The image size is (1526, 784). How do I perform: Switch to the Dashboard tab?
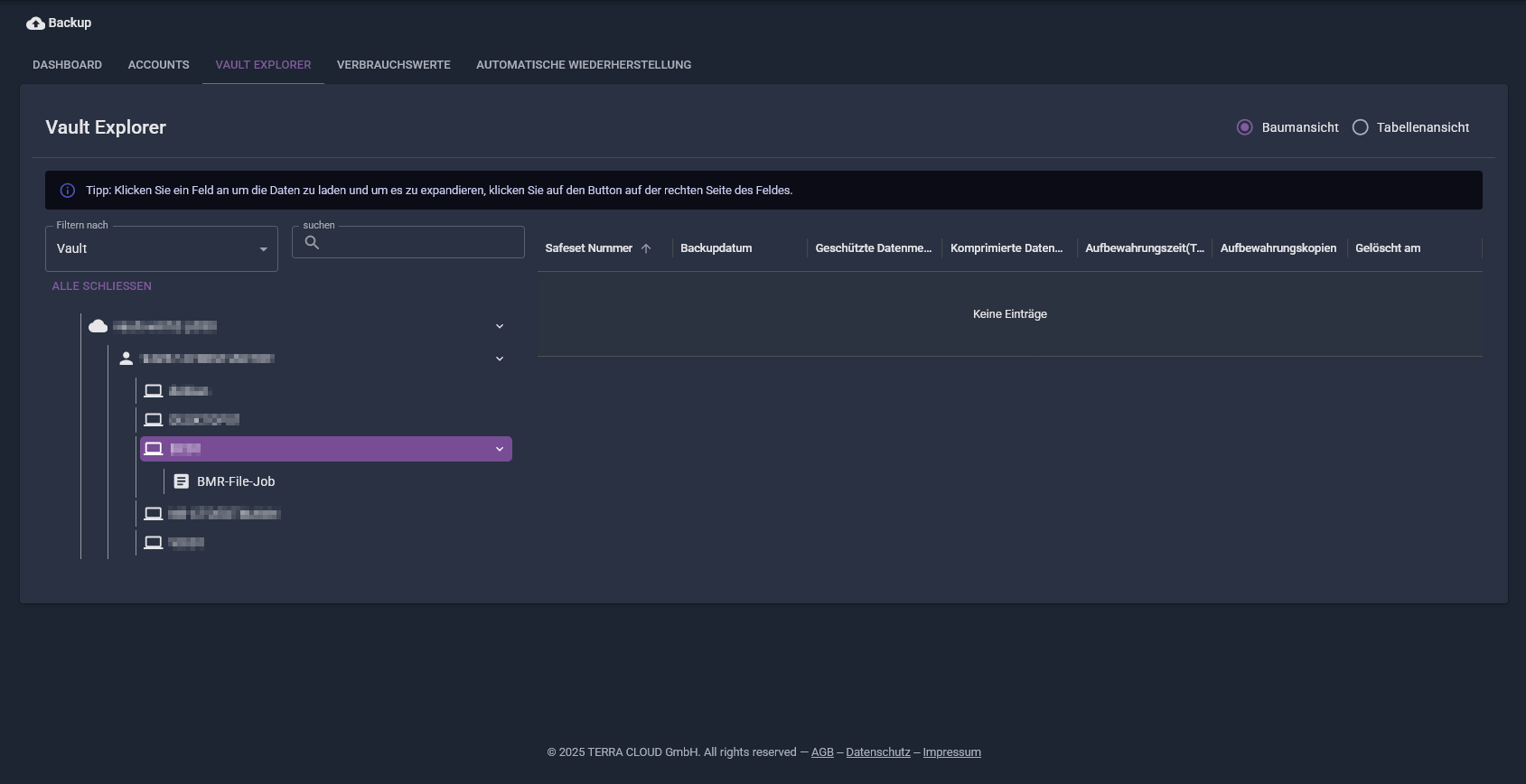pos(67,65)
